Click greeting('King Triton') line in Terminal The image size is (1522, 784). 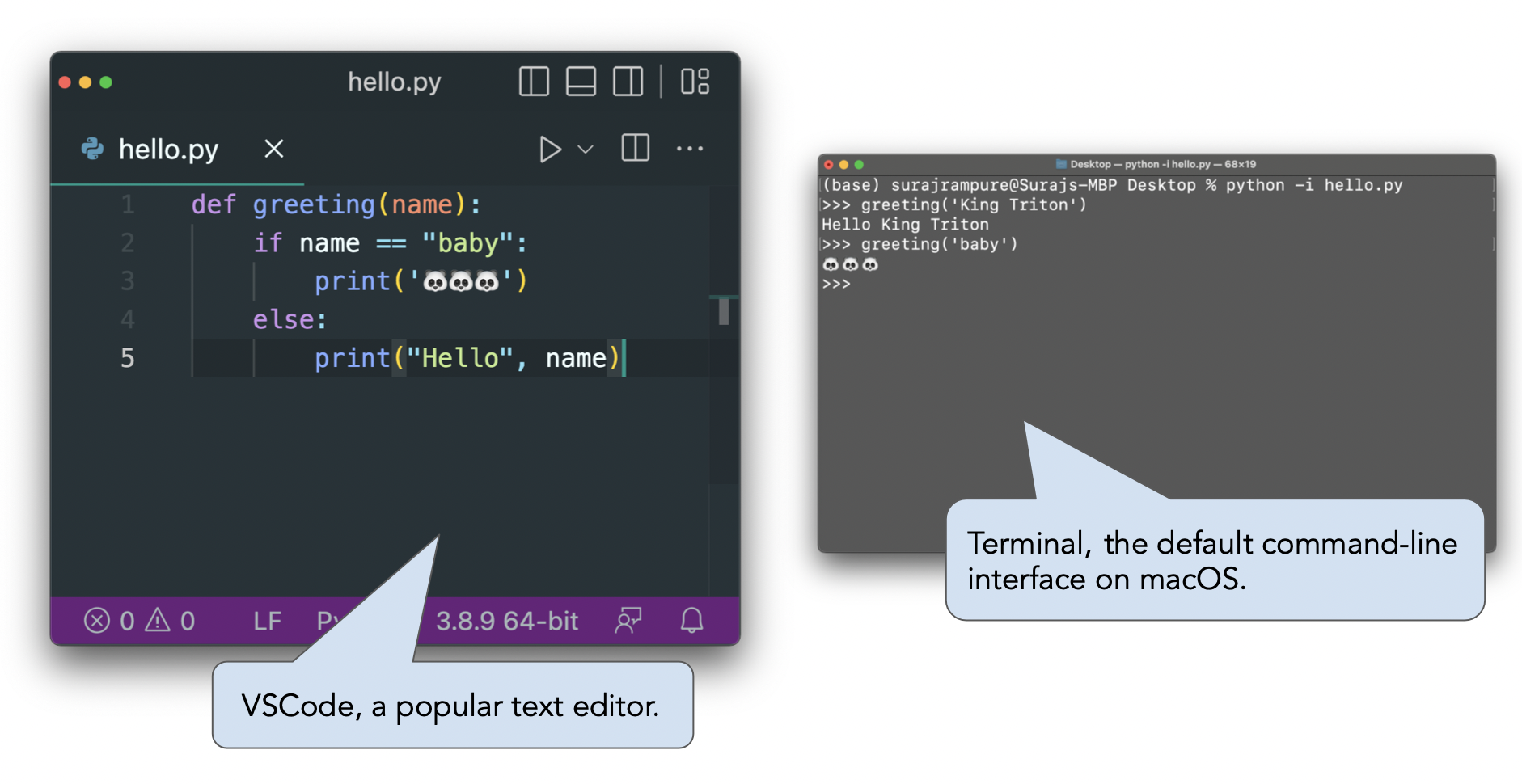954,205
